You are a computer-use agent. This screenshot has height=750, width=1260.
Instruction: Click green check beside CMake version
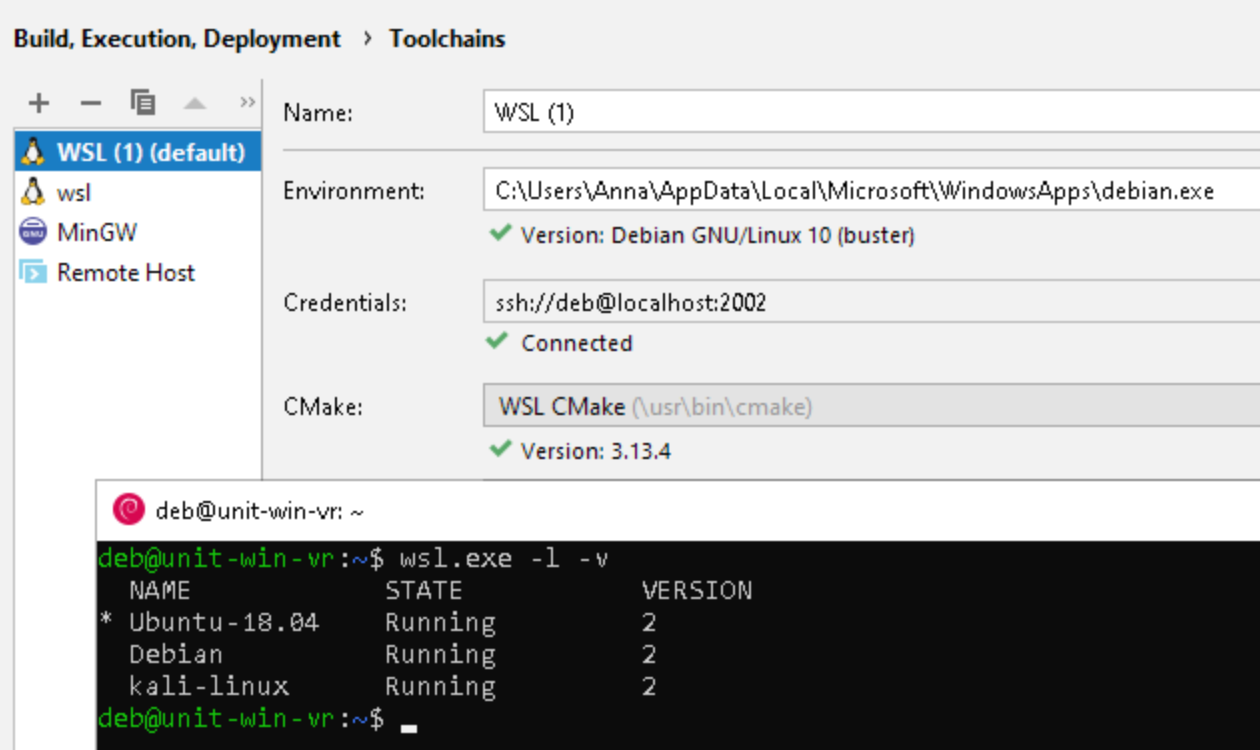tap(500, 449)
